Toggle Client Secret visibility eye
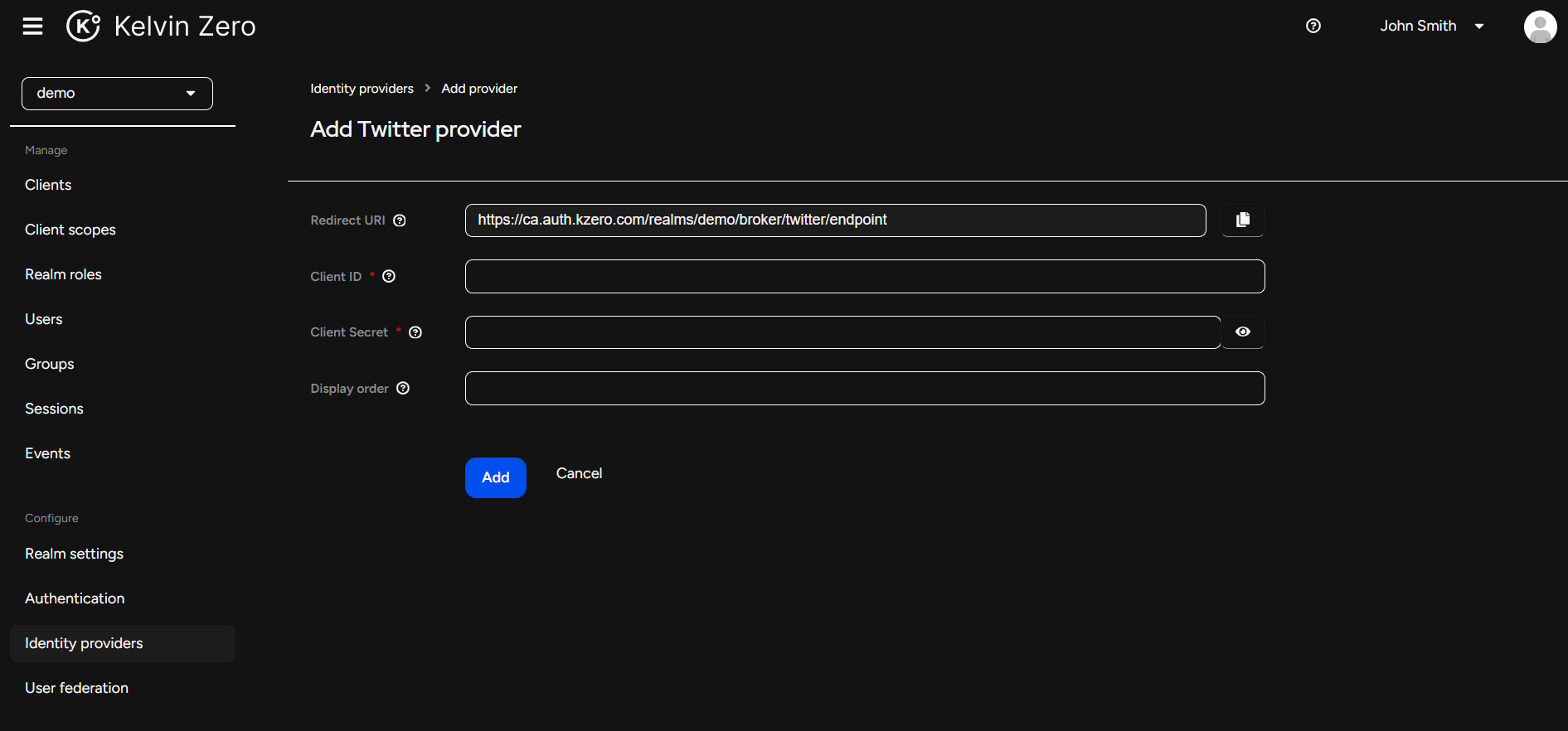Viewport: 1568px width, 731px height. pos(1243,332)
